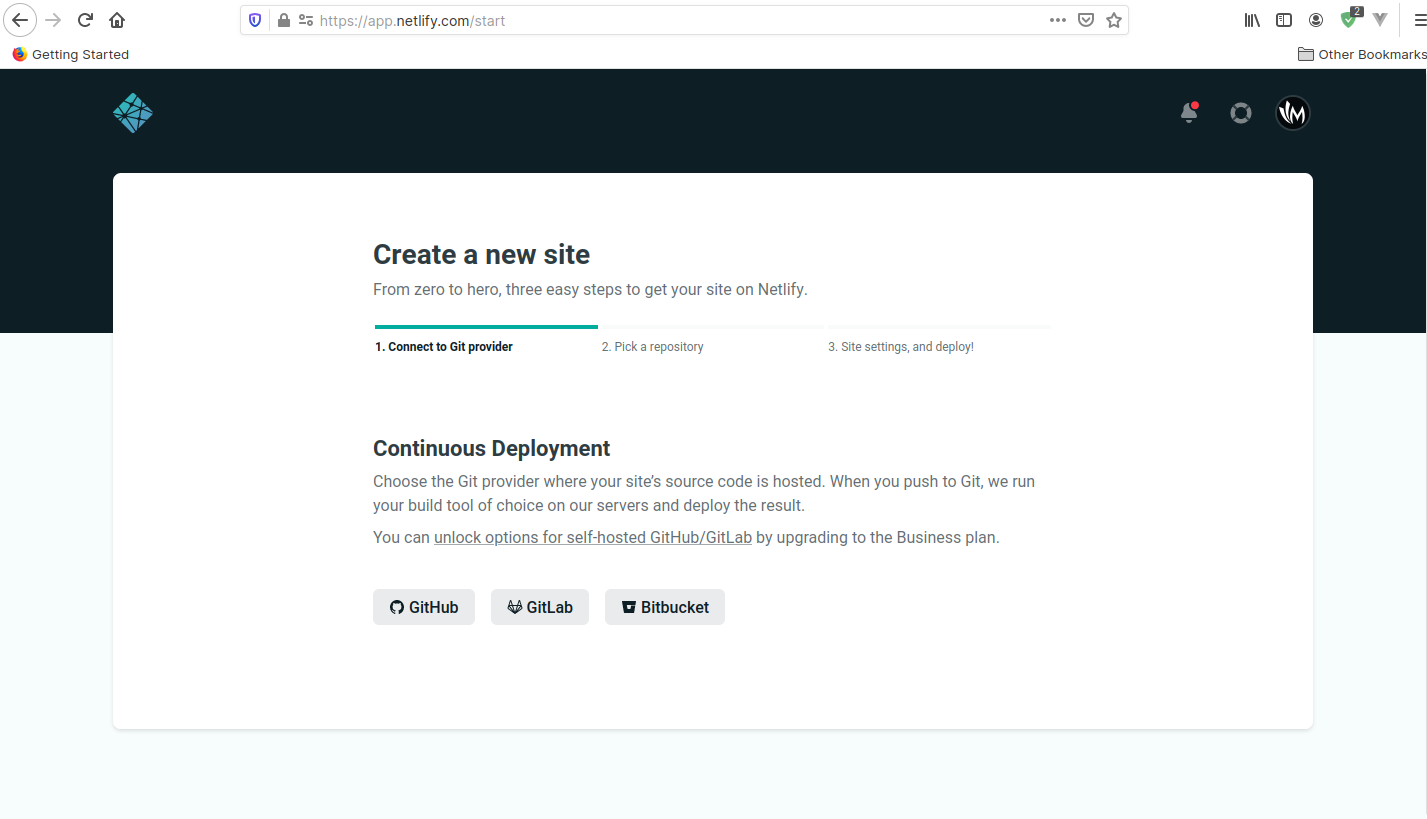Connect with Bitbucket

(665, 607)
